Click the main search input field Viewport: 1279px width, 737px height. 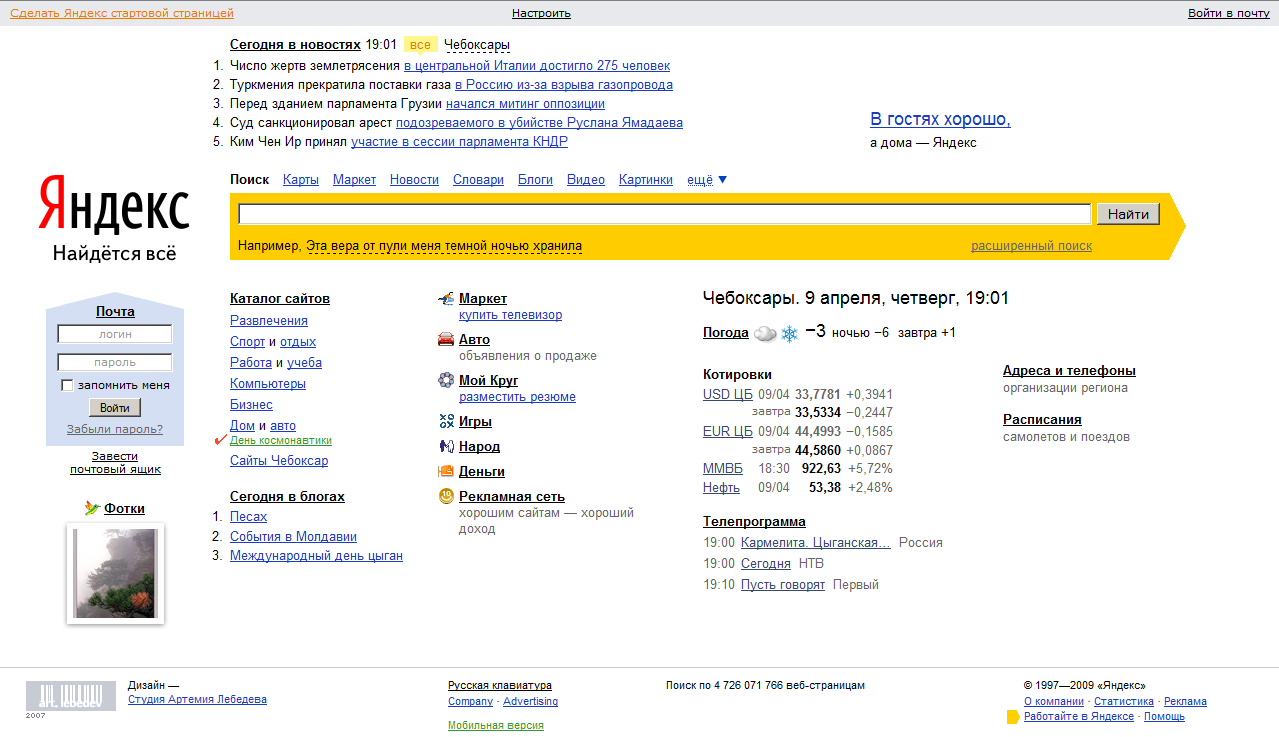(664, 214)
